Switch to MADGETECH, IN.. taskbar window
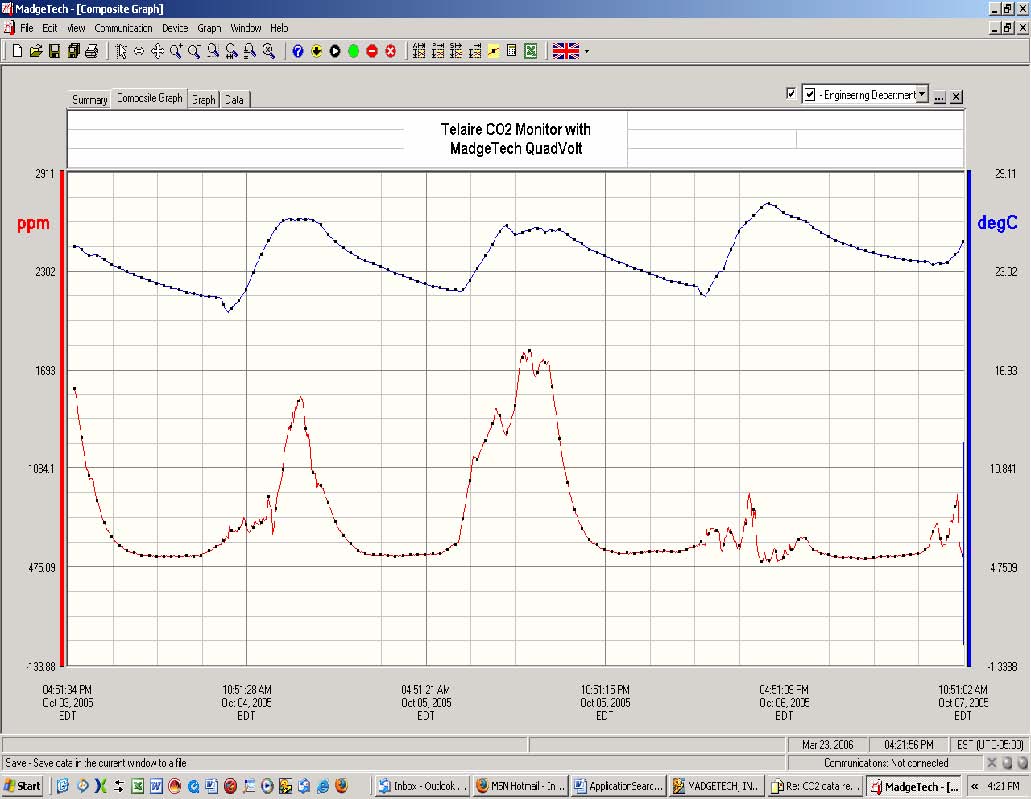 pos(717,785)
